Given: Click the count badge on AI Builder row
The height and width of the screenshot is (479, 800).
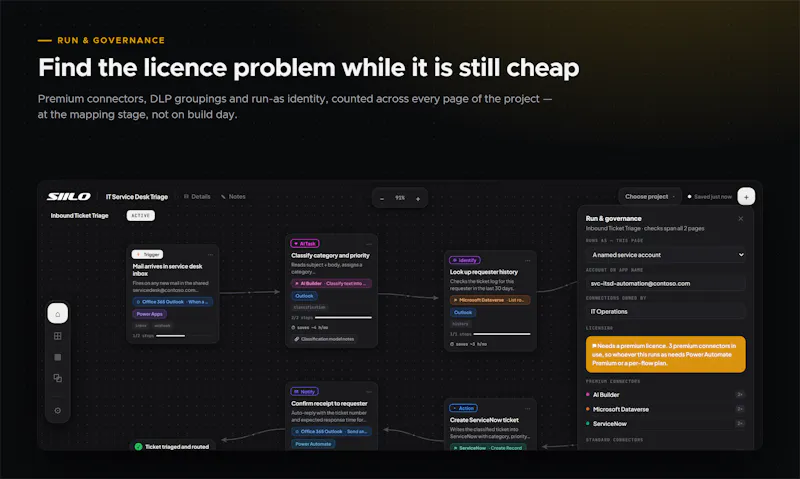Looking at the screenshot, I should (x=740, y=394).
